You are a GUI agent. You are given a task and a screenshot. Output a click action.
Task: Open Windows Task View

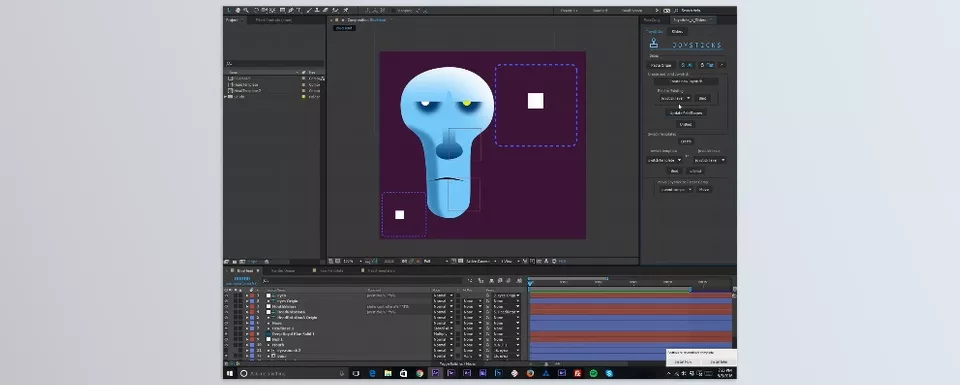tap(356, 373)
